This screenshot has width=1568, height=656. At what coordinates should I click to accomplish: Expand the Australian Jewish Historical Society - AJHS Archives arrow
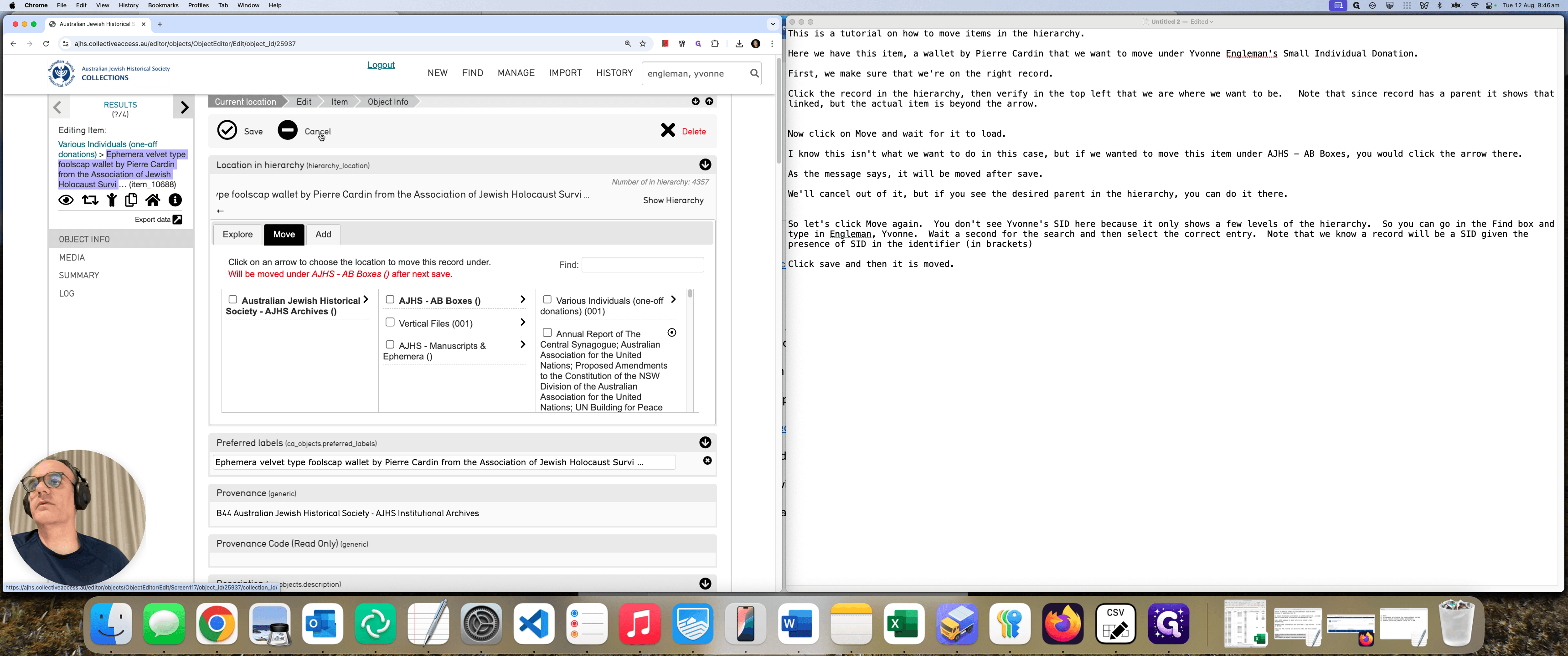(366, 299)
